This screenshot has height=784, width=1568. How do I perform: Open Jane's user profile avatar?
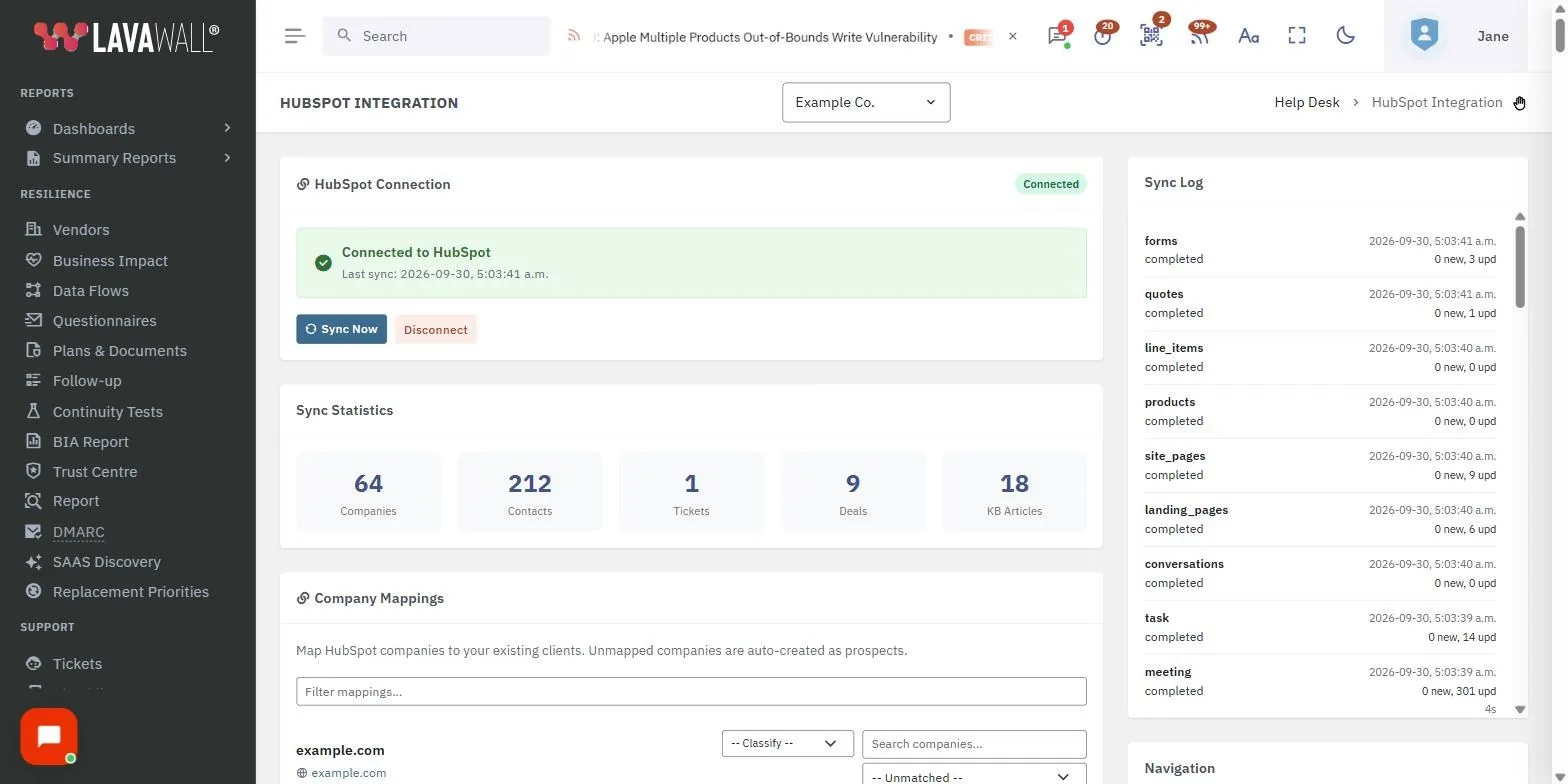[1424, 36]
